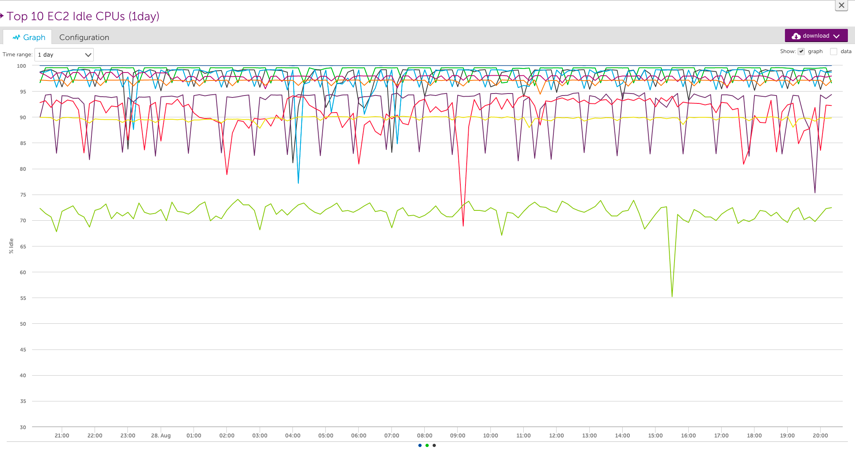Enable the data show checkbox
This screenshot has width=855, height=466.
coord(833,51)
